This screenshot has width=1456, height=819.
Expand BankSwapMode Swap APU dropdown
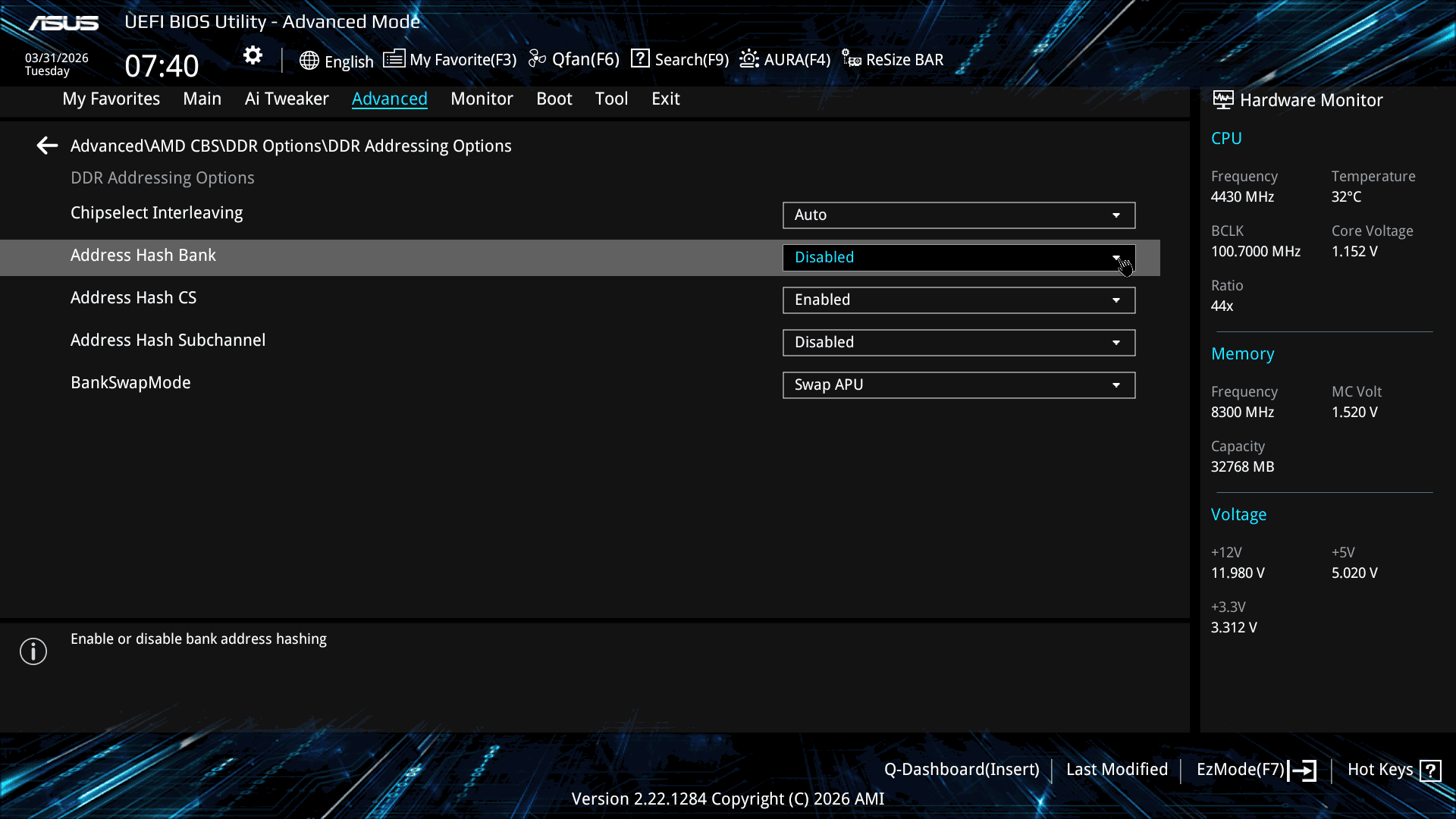959,385
